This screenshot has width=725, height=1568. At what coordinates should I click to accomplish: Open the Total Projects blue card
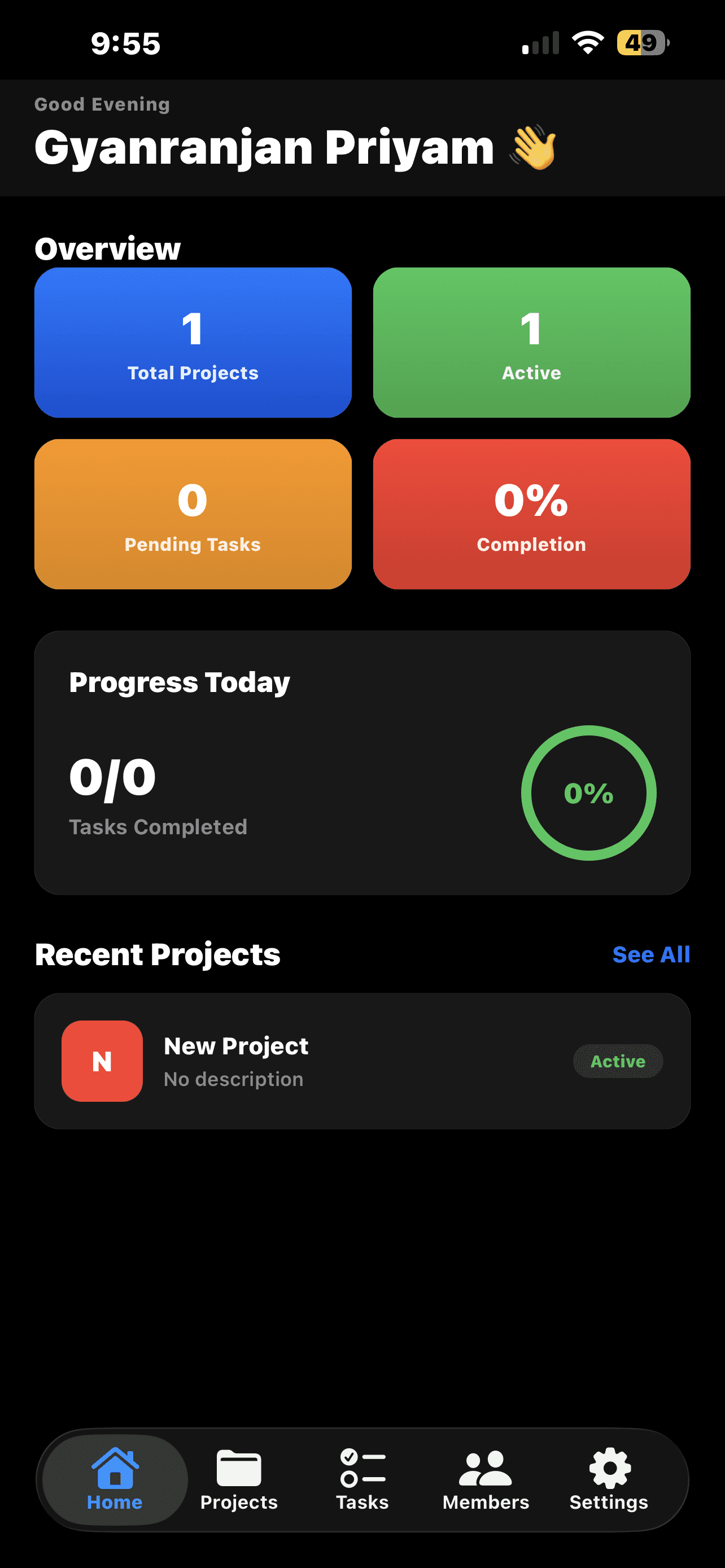click(x=193, y=343)
